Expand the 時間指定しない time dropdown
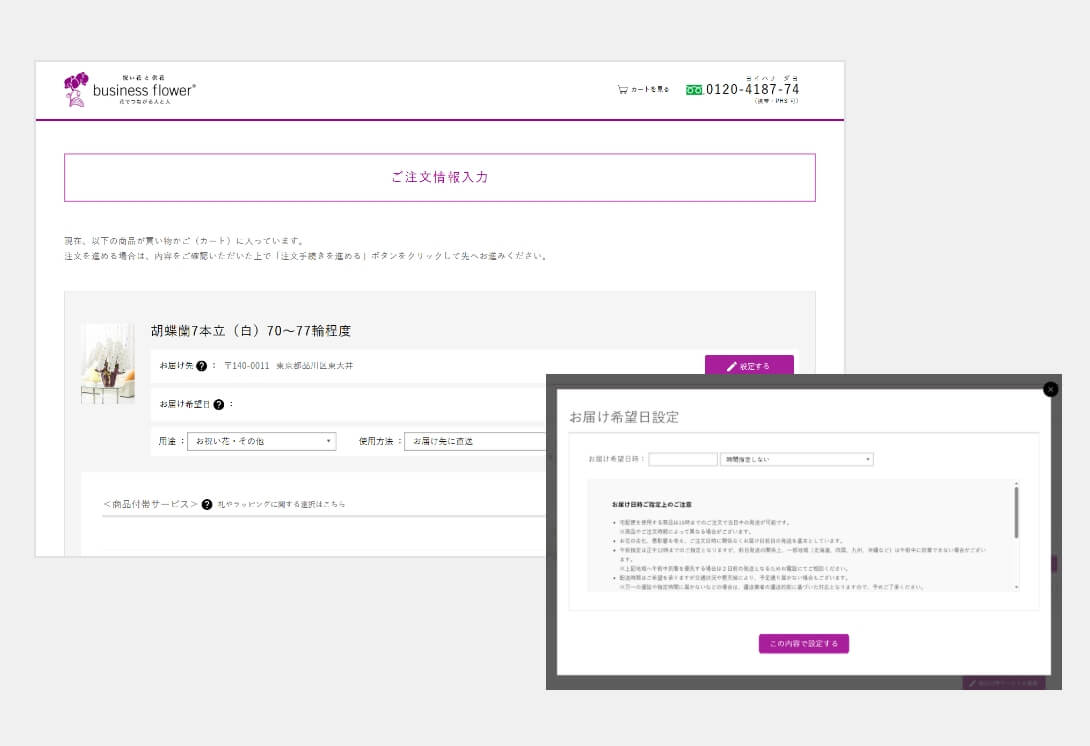This screenshot has height=746, width=1090. click(x=797, y=460)
